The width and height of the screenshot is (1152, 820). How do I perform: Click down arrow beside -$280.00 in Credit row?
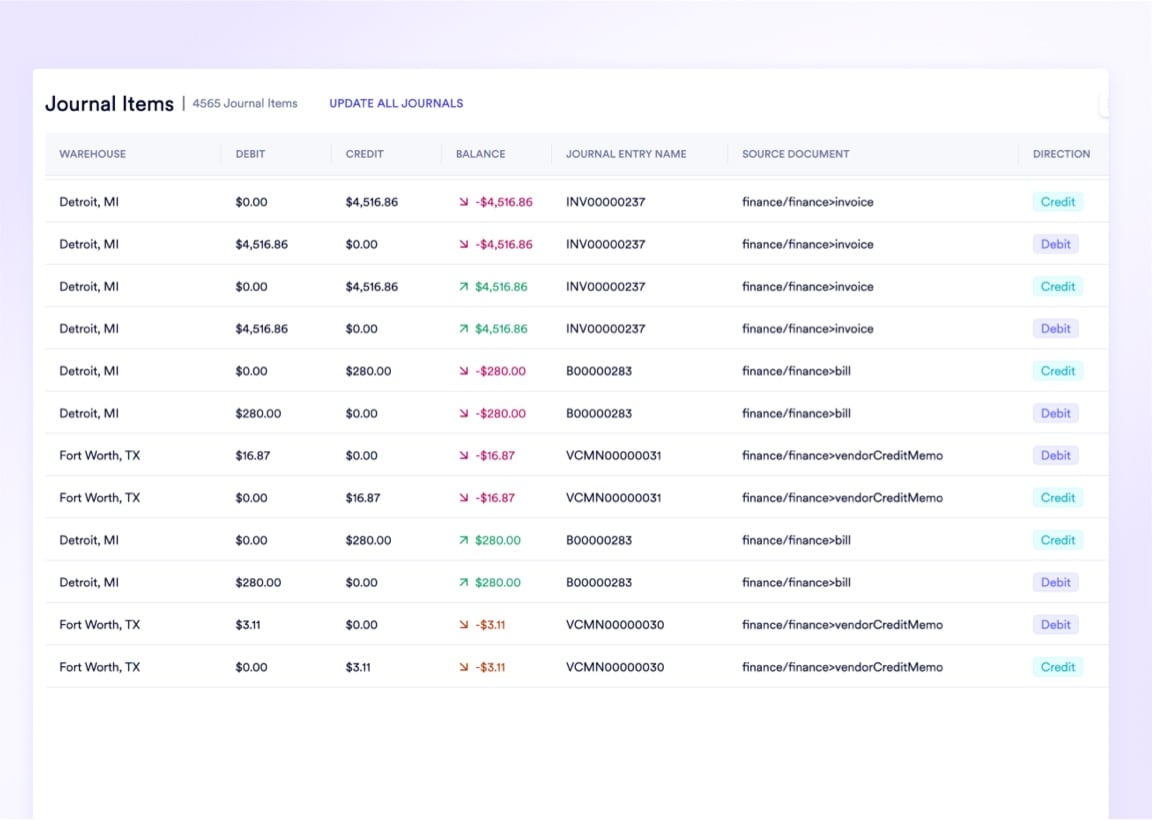coord(464,371)
